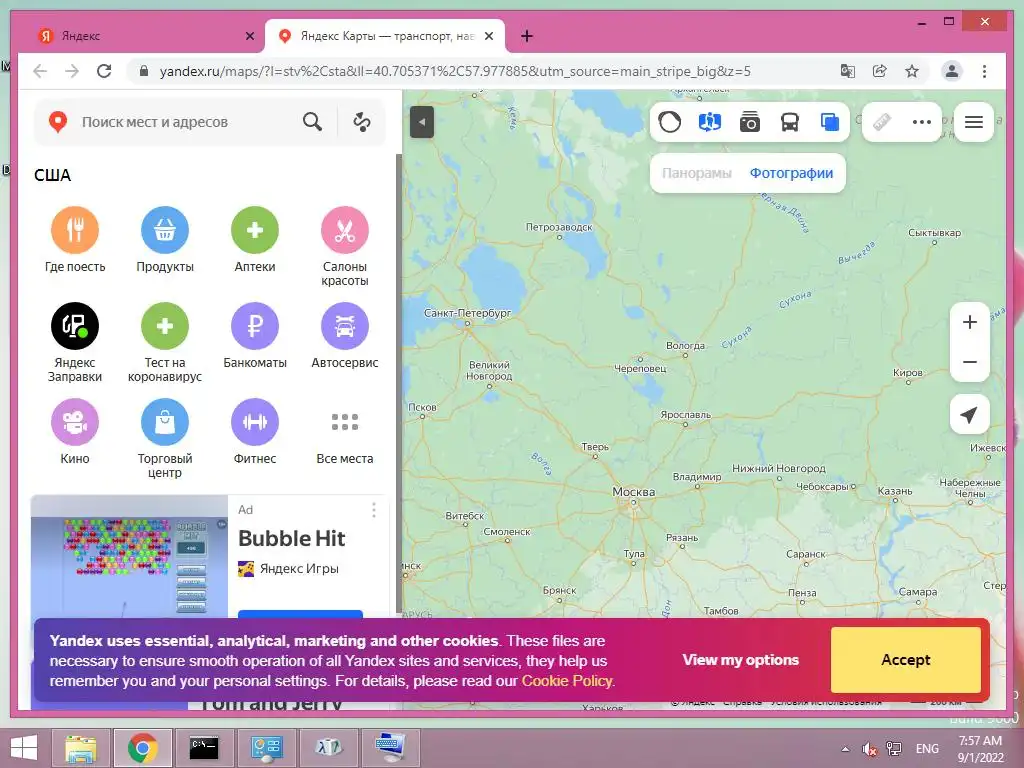
Task: Select the 'Фитнес' fitness category icon
Action: pyautogui.click(x=255, y=422)
